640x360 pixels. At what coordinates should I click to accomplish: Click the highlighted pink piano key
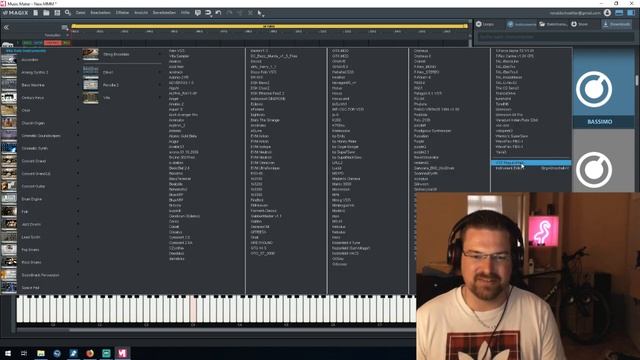193,309
